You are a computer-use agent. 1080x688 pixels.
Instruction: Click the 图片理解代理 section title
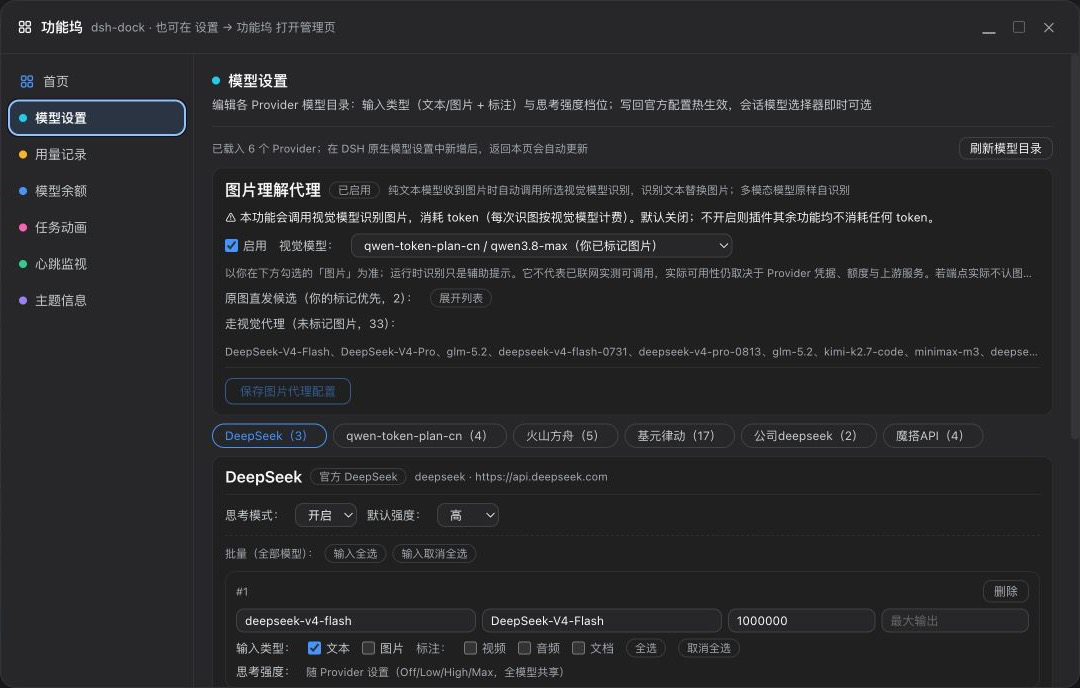pos(273,190)
